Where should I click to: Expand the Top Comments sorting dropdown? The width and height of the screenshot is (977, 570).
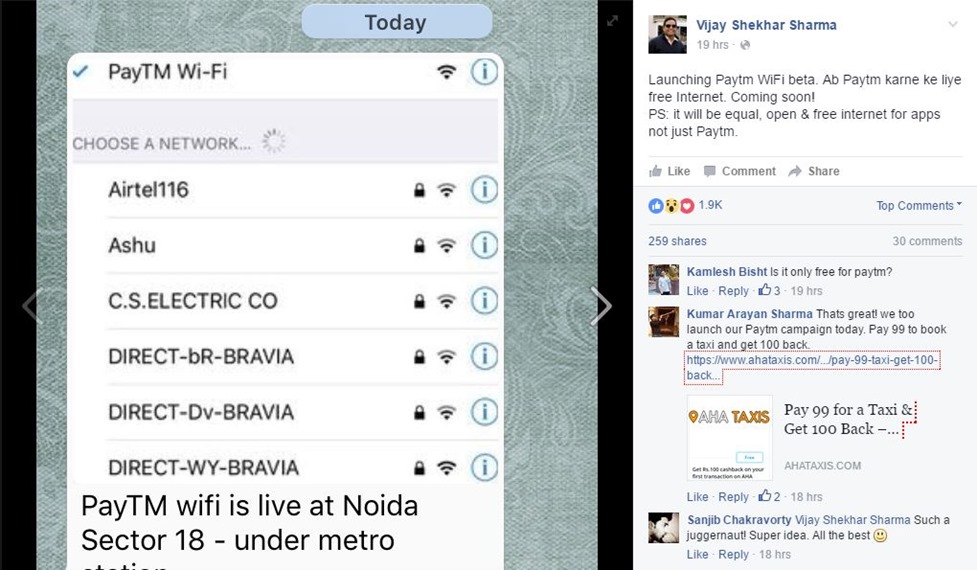(x=919, y=206)
